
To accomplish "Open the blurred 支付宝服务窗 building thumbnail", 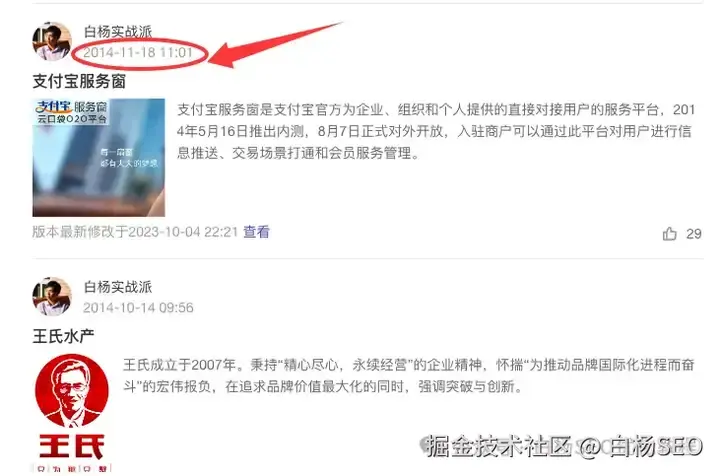I will pos(99,157).
